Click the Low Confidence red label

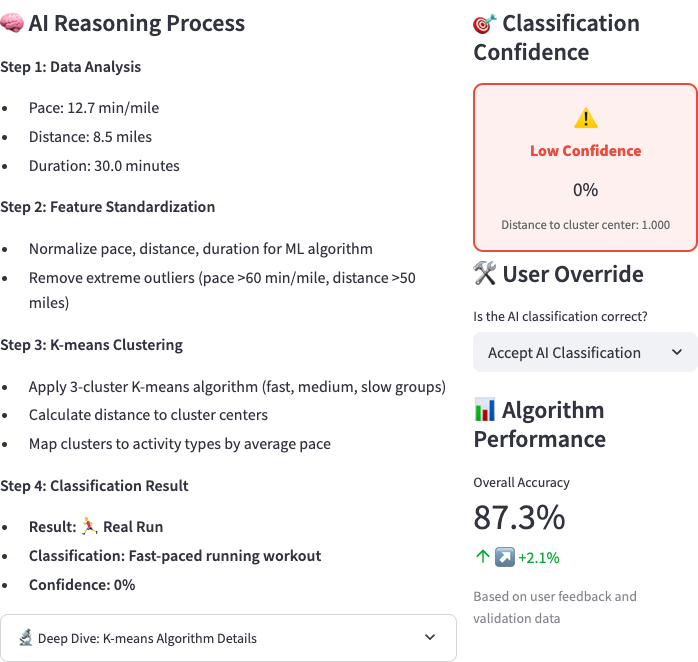pos(585,151)
